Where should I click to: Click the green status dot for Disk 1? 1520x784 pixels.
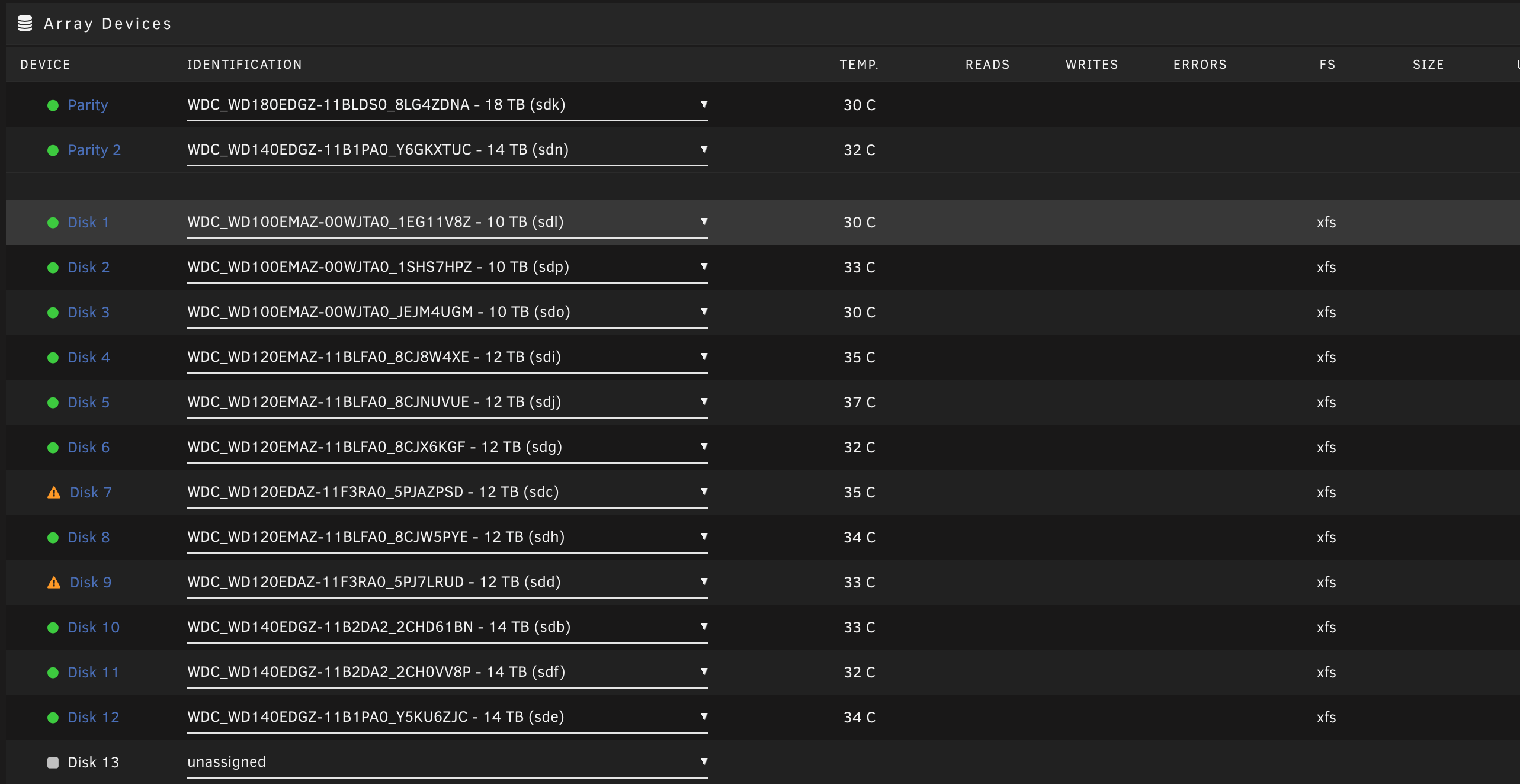tap(53, 223)
